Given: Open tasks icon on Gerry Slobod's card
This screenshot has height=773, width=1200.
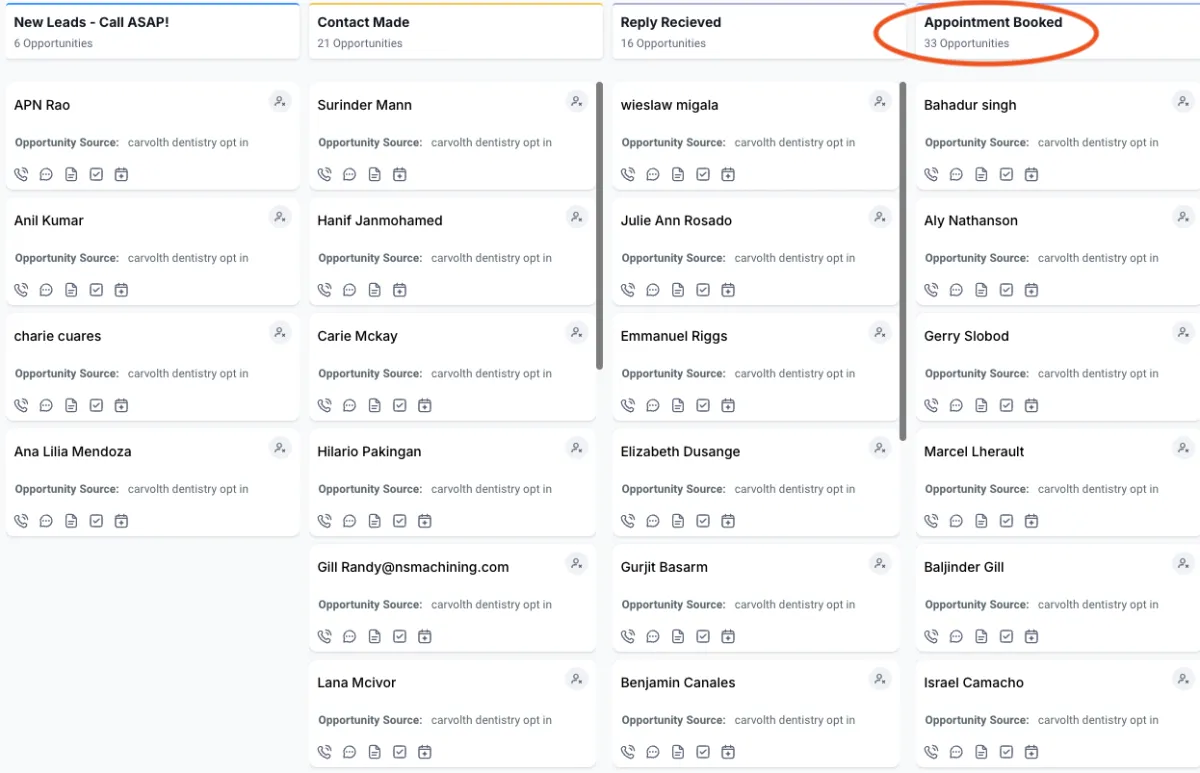Looking at the screenshot, I should point(1006,405).
